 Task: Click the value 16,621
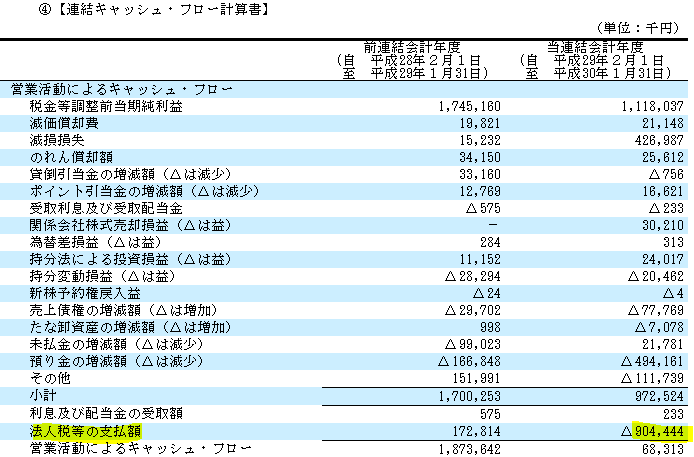click(663, 192)
